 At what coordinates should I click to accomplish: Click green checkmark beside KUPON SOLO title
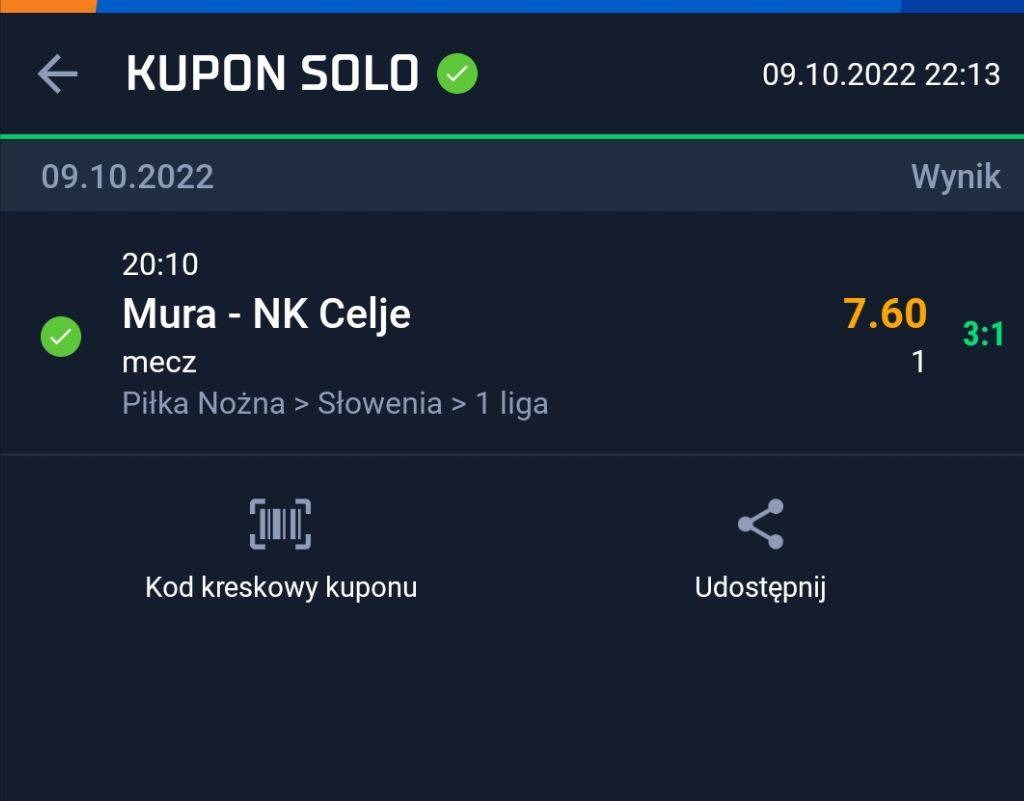457,73
